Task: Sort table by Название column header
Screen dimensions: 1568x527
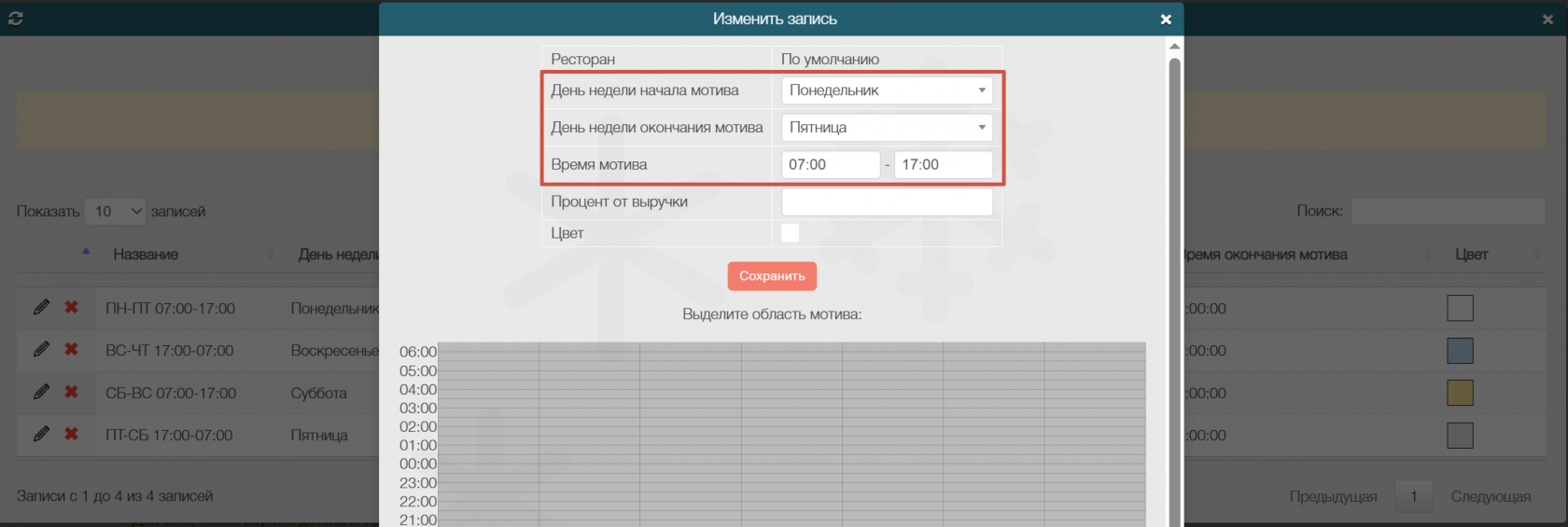Action: pyautogui.click(x=146, y=255)
